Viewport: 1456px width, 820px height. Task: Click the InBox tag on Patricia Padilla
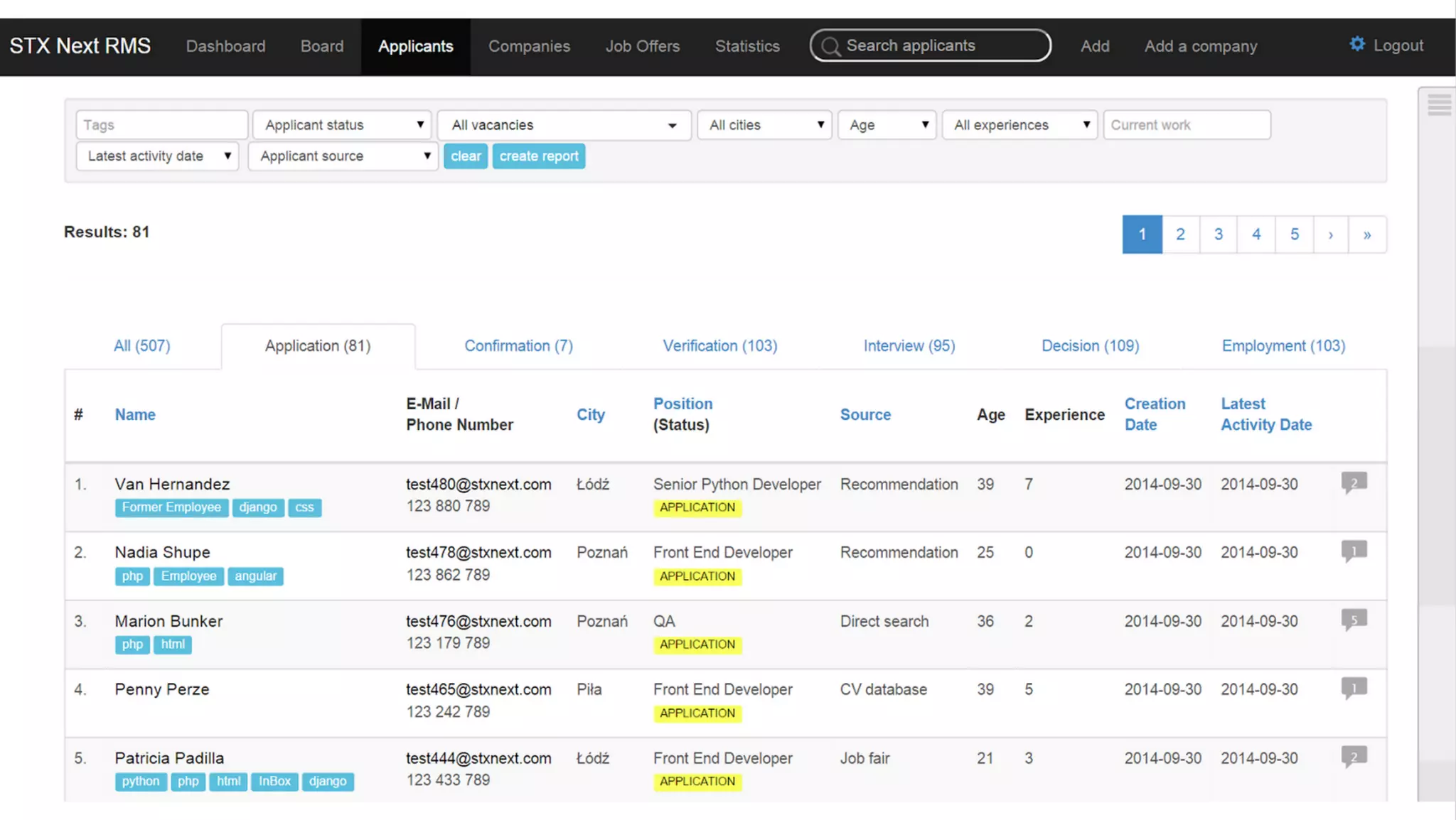274,782
